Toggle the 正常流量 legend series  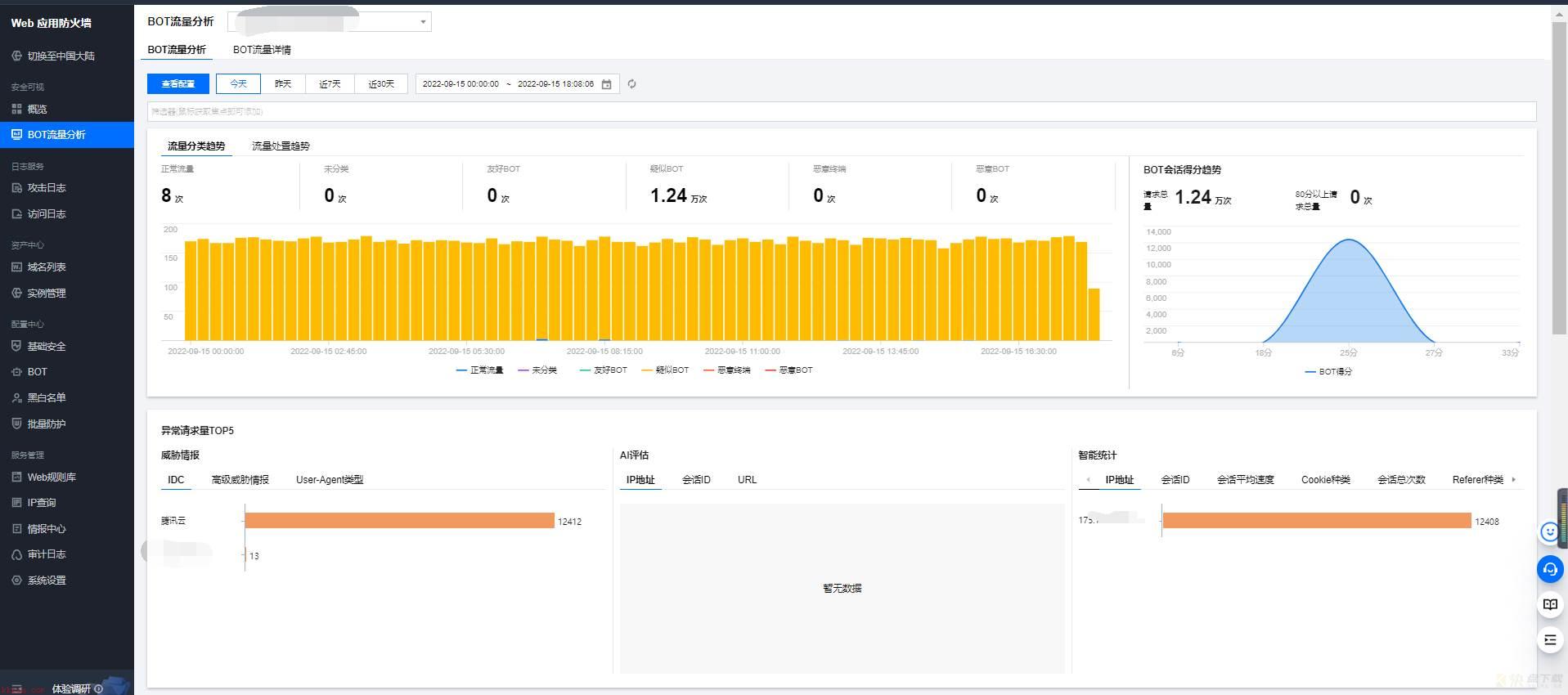coord(479,370)
